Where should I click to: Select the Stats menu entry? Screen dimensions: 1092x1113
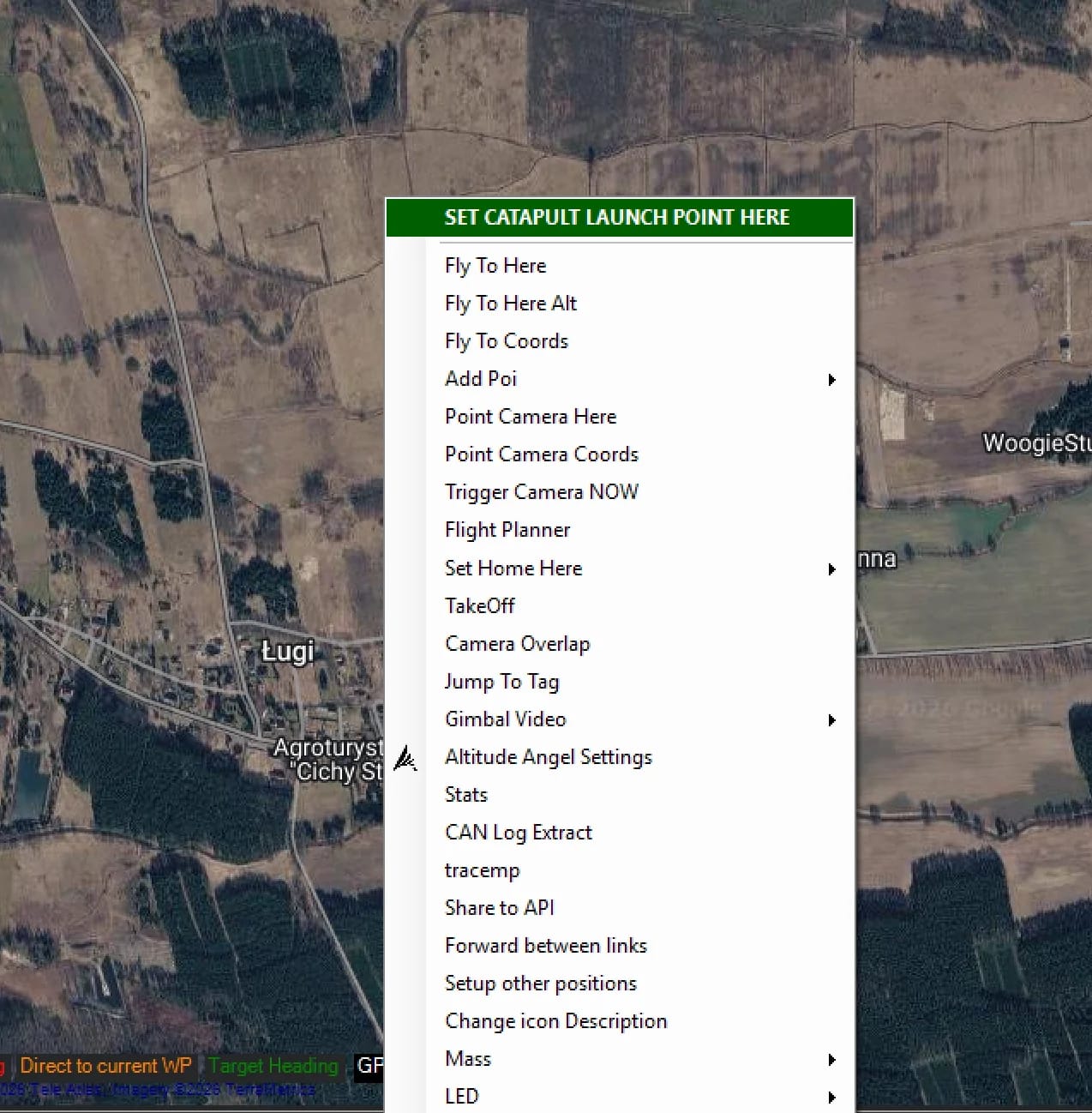[x=619, y=794]
